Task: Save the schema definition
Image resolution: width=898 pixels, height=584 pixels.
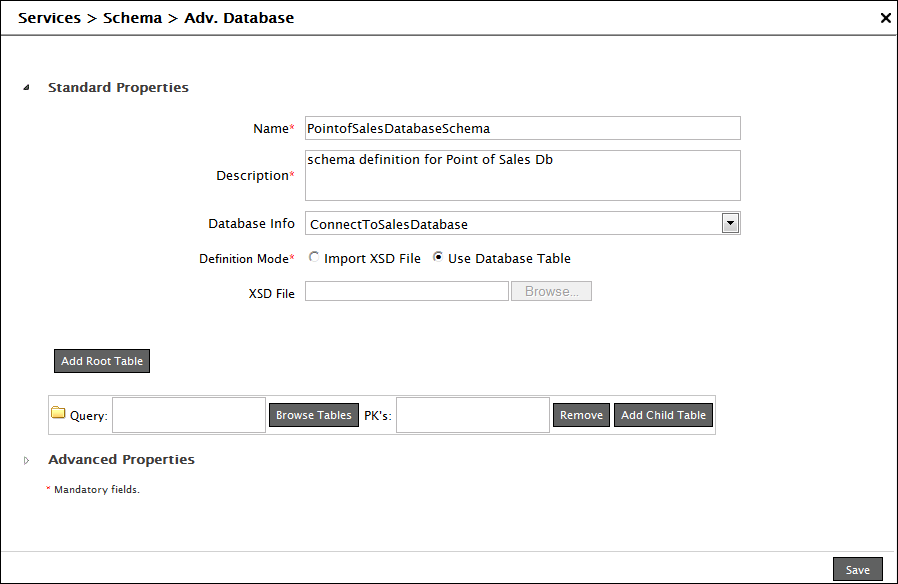Action: coord(857,569)
